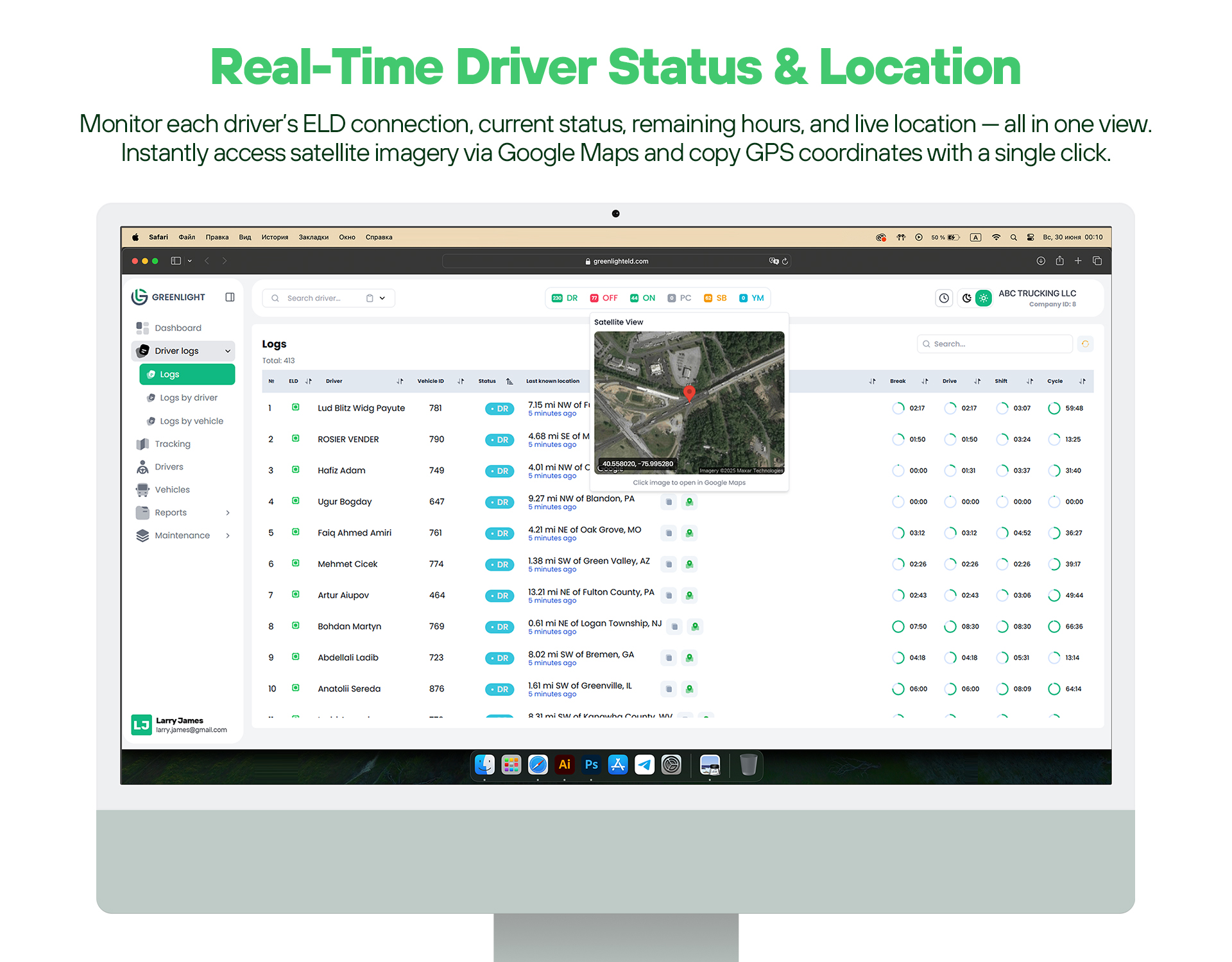Toggle the DR status filter
Viewport: 1232px width, 962px height.
565,298
